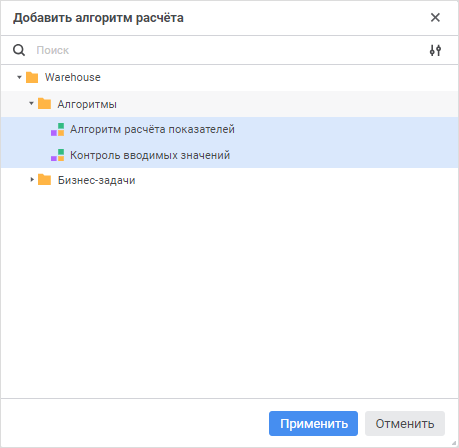
Task: Collapse the Warehouse tree node
Action: 19,77
